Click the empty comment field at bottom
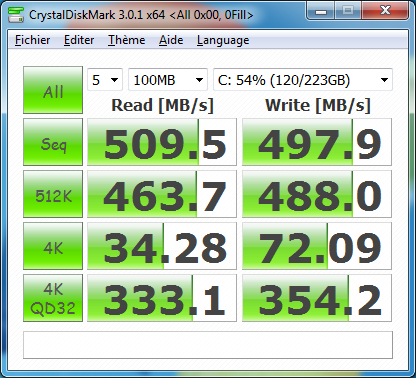 [x=208, y=345]
